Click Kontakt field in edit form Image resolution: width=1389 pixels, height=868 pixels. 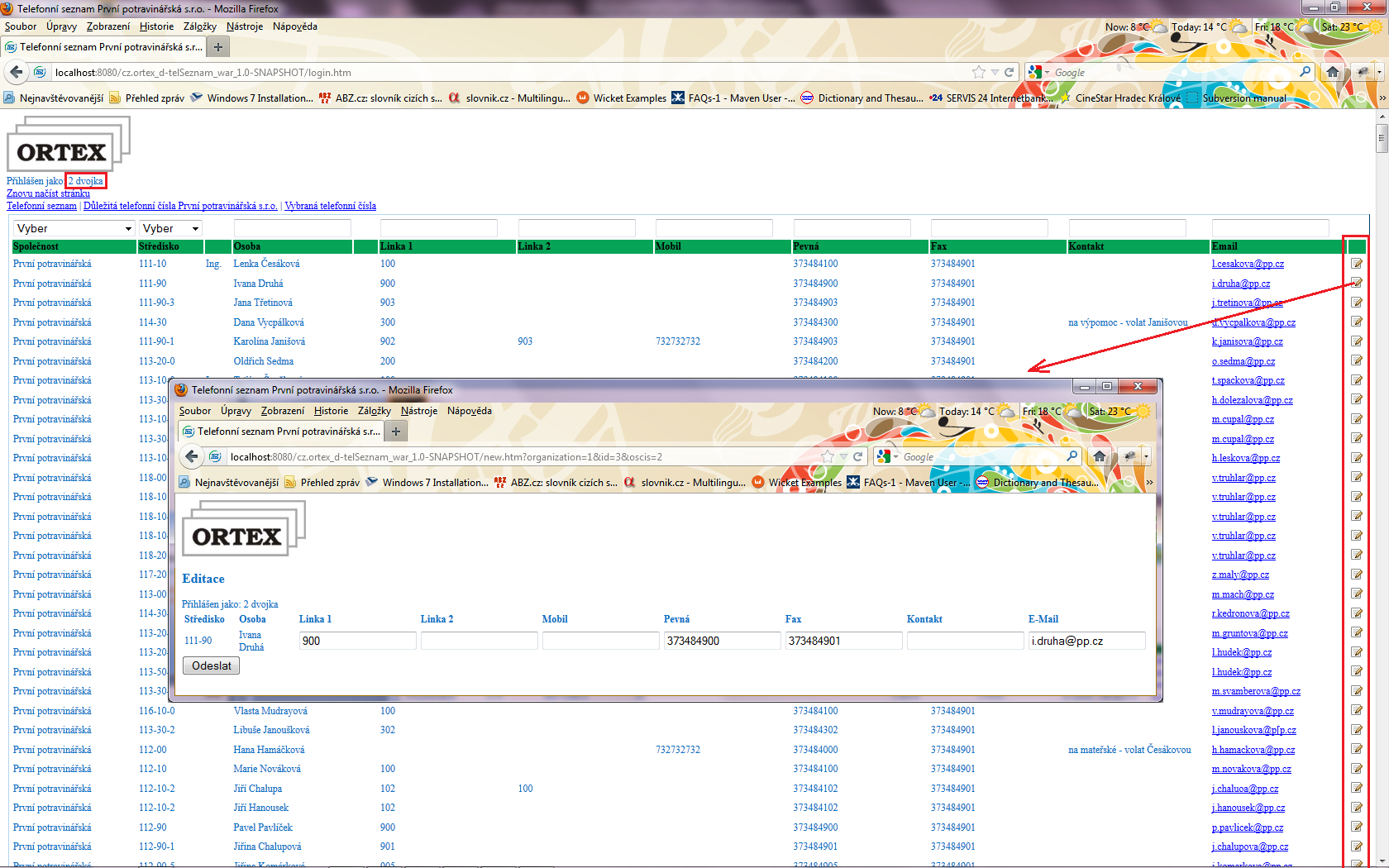[x=966, y=641]
